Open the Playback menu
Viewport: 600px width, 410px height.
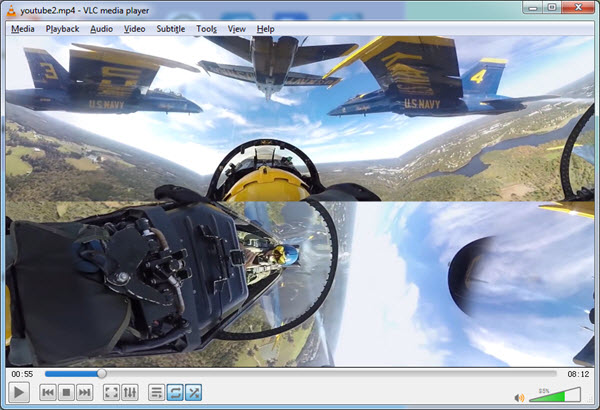[63, 29]
